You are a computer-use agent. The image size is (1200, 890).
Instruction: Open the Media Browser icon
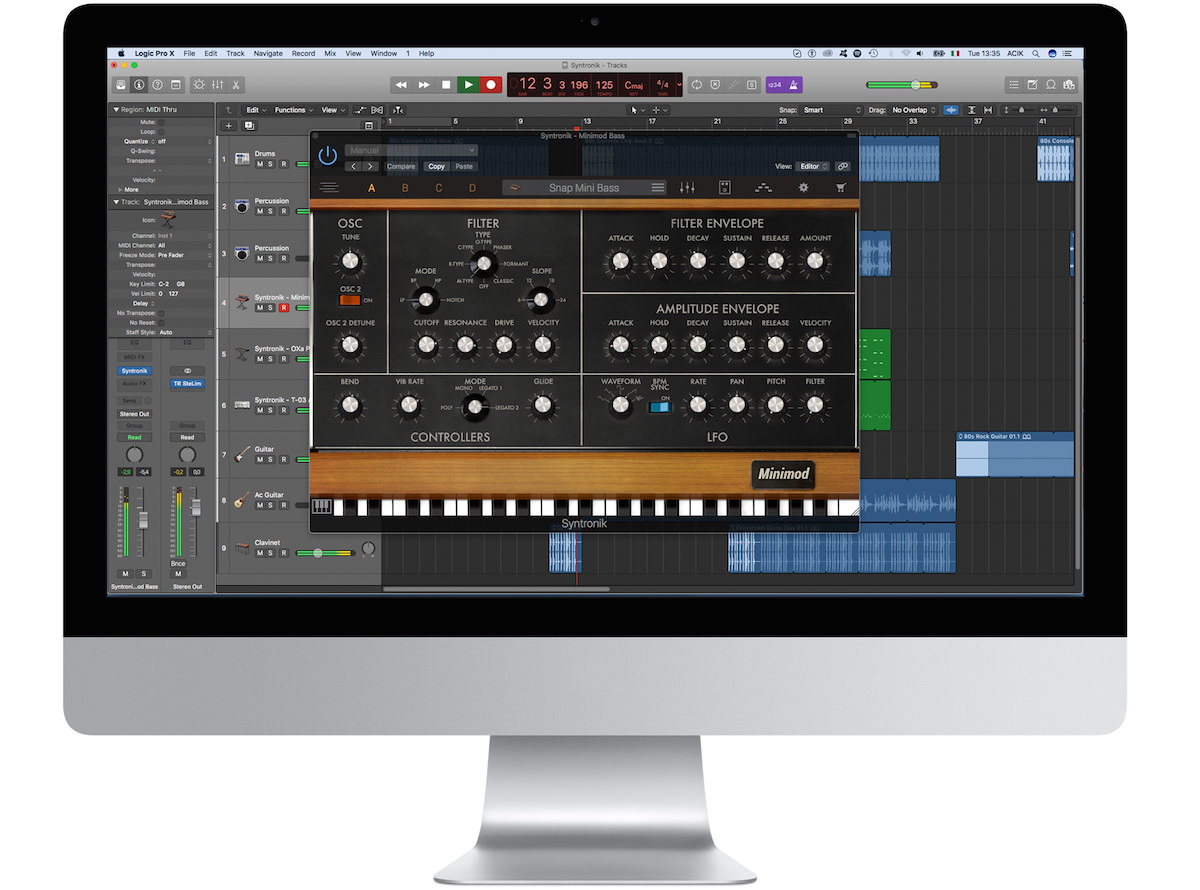[x=1070, y=85]
